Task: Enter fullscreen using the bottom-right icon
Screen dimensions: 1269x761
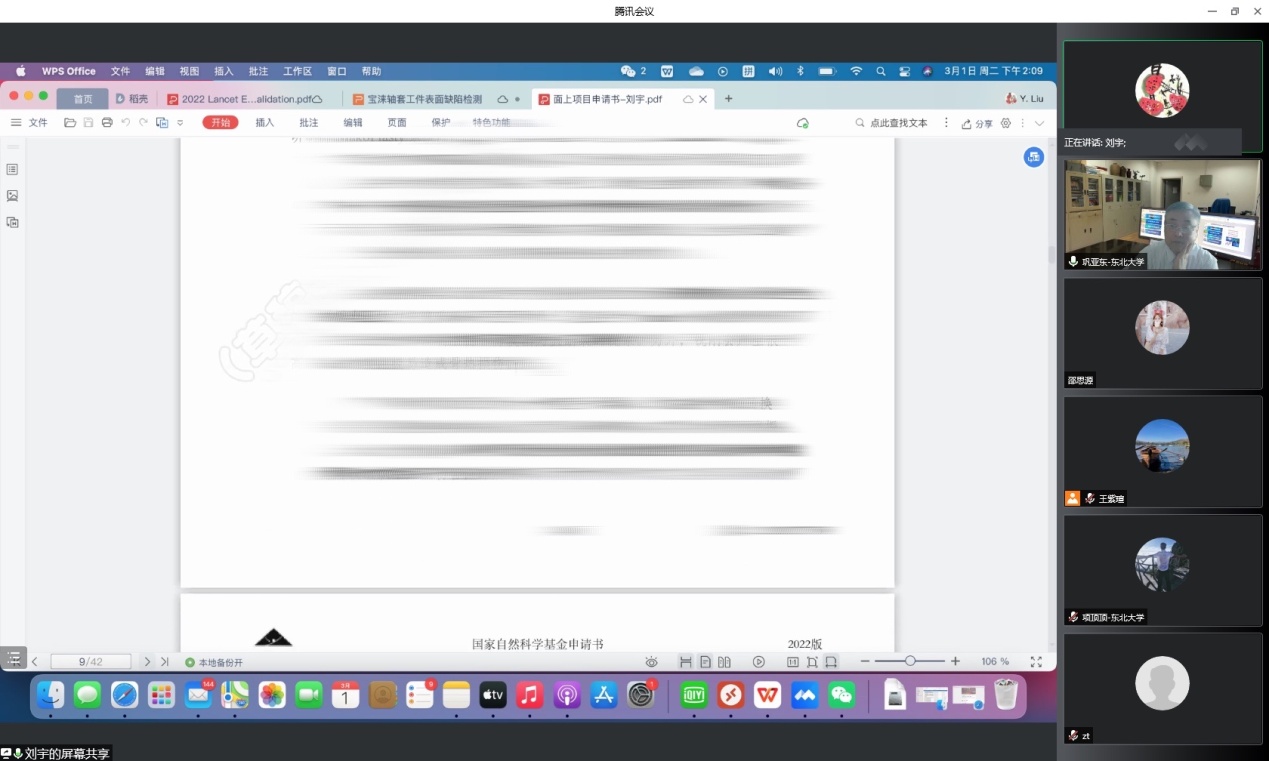Action: [1036, 662]
